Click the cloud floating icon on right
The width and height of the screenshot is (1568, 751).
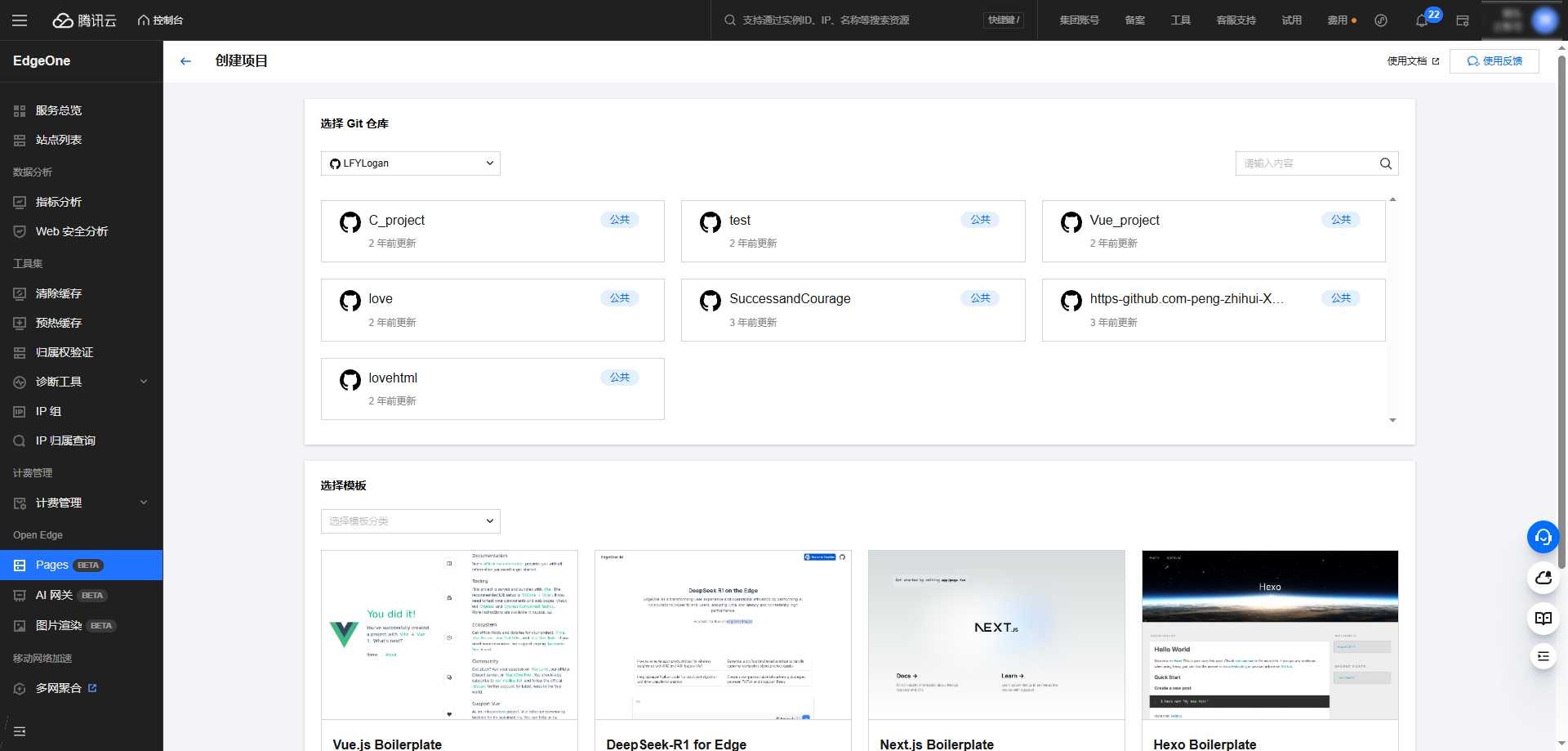[x=1543, y=578]
